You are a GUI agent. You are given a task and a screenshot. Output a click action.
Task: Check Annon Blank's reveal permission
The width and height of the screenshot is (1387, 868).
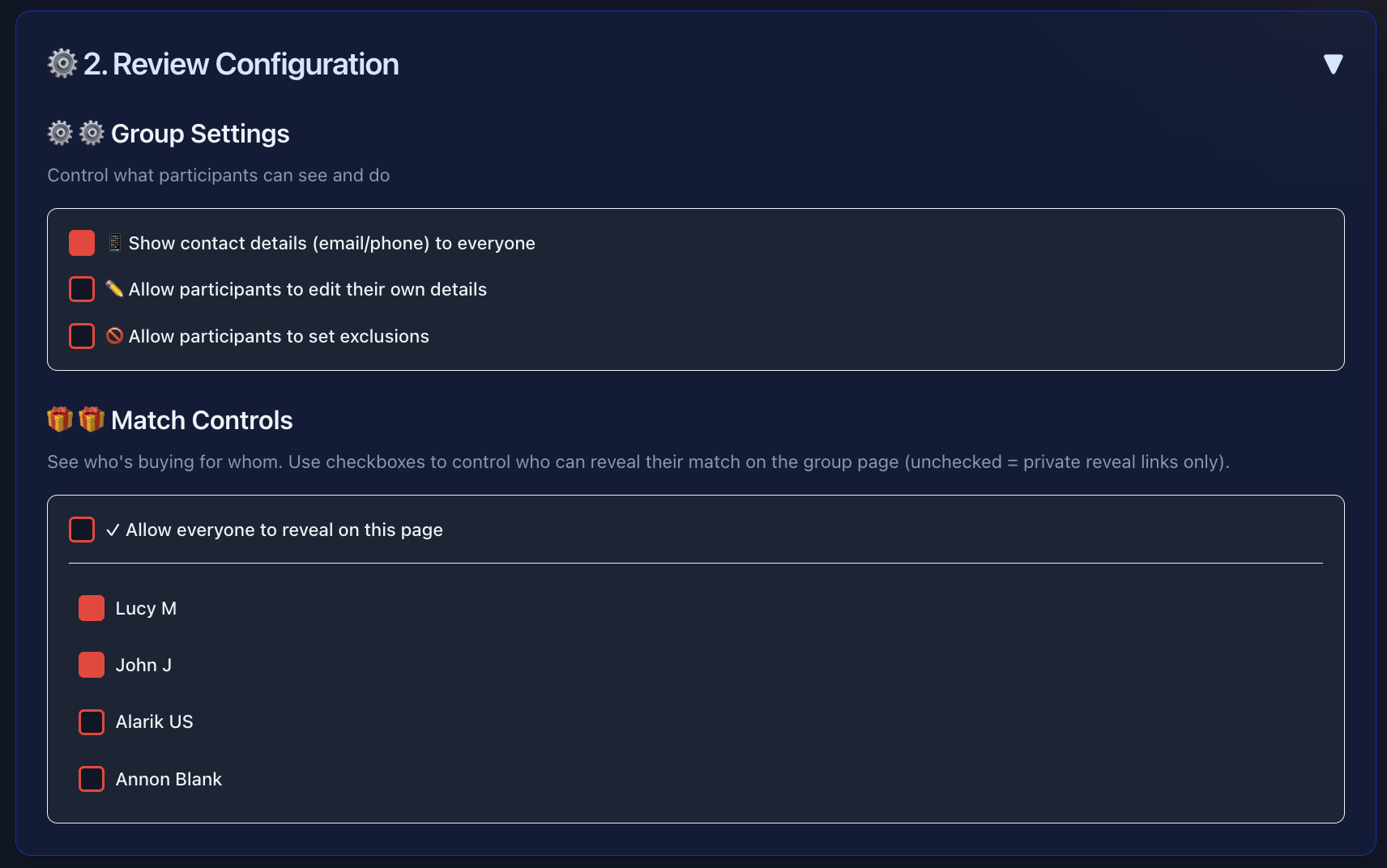coord(91,779)
